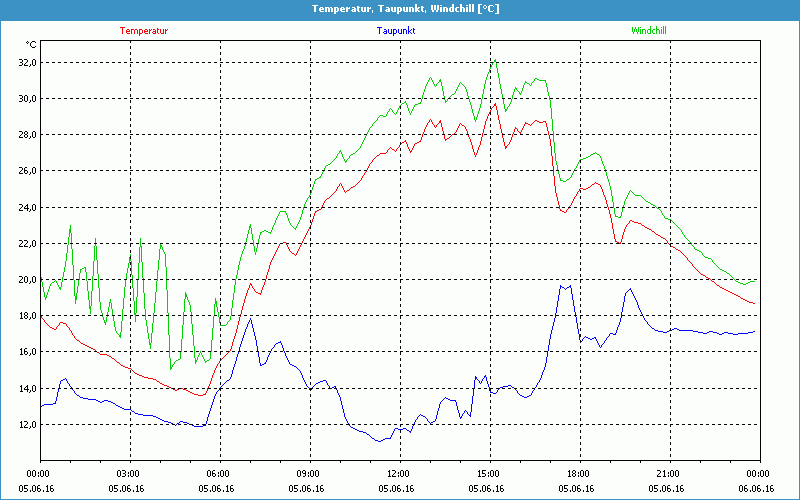Click the 16,0 y-axis value
Image resolution: width=800 pixels, height=500 pixels.
click(28, 352)
